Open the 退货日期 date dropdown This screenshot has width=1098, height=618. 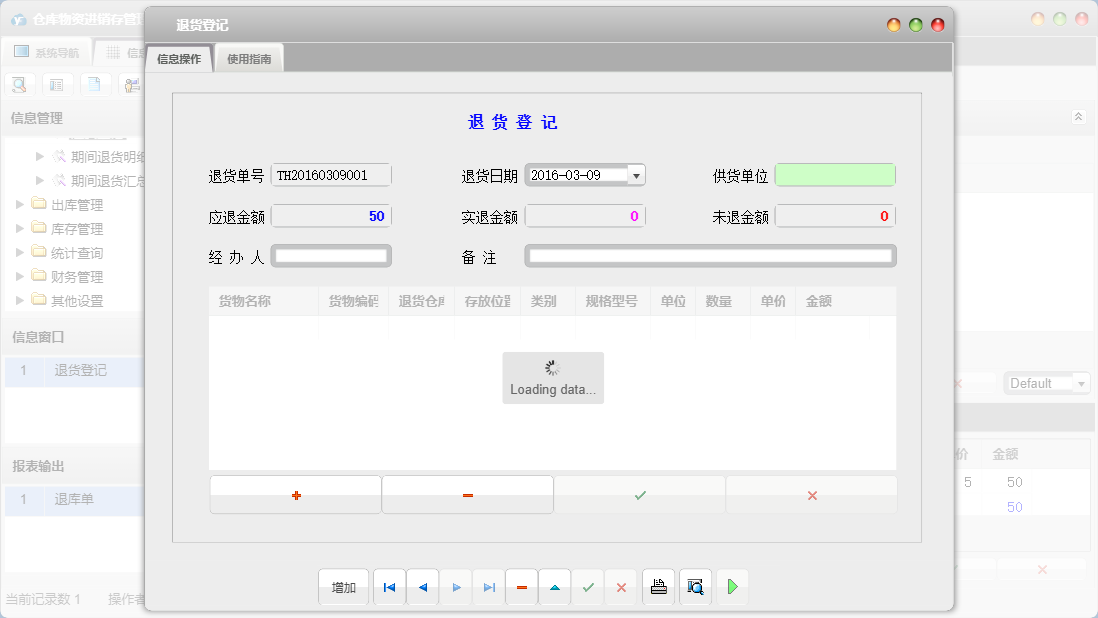(x=637, y=174)
